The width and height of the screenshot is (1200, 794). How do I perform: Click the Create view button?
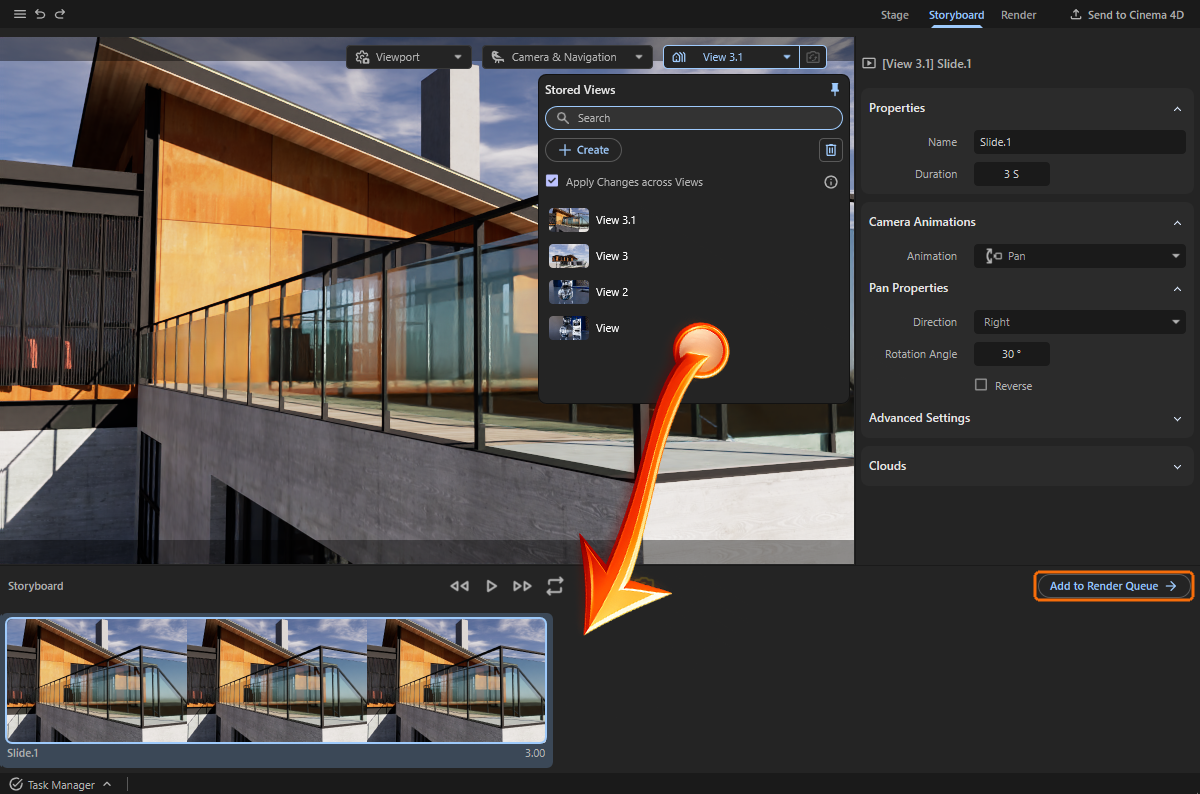tap(583, 150)
